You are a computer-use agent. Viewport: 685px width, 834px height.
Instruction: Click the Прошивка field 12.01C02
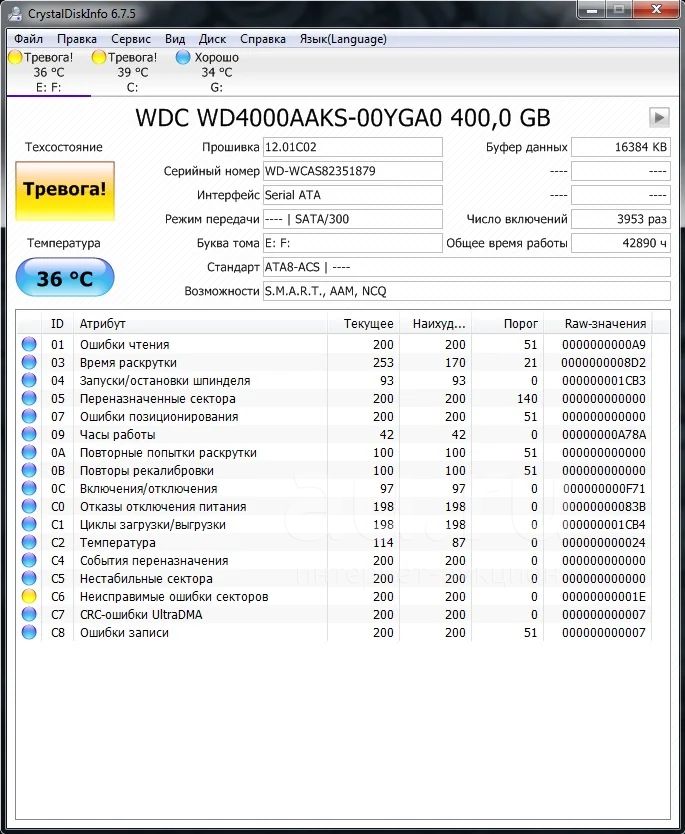click(353, 147)
